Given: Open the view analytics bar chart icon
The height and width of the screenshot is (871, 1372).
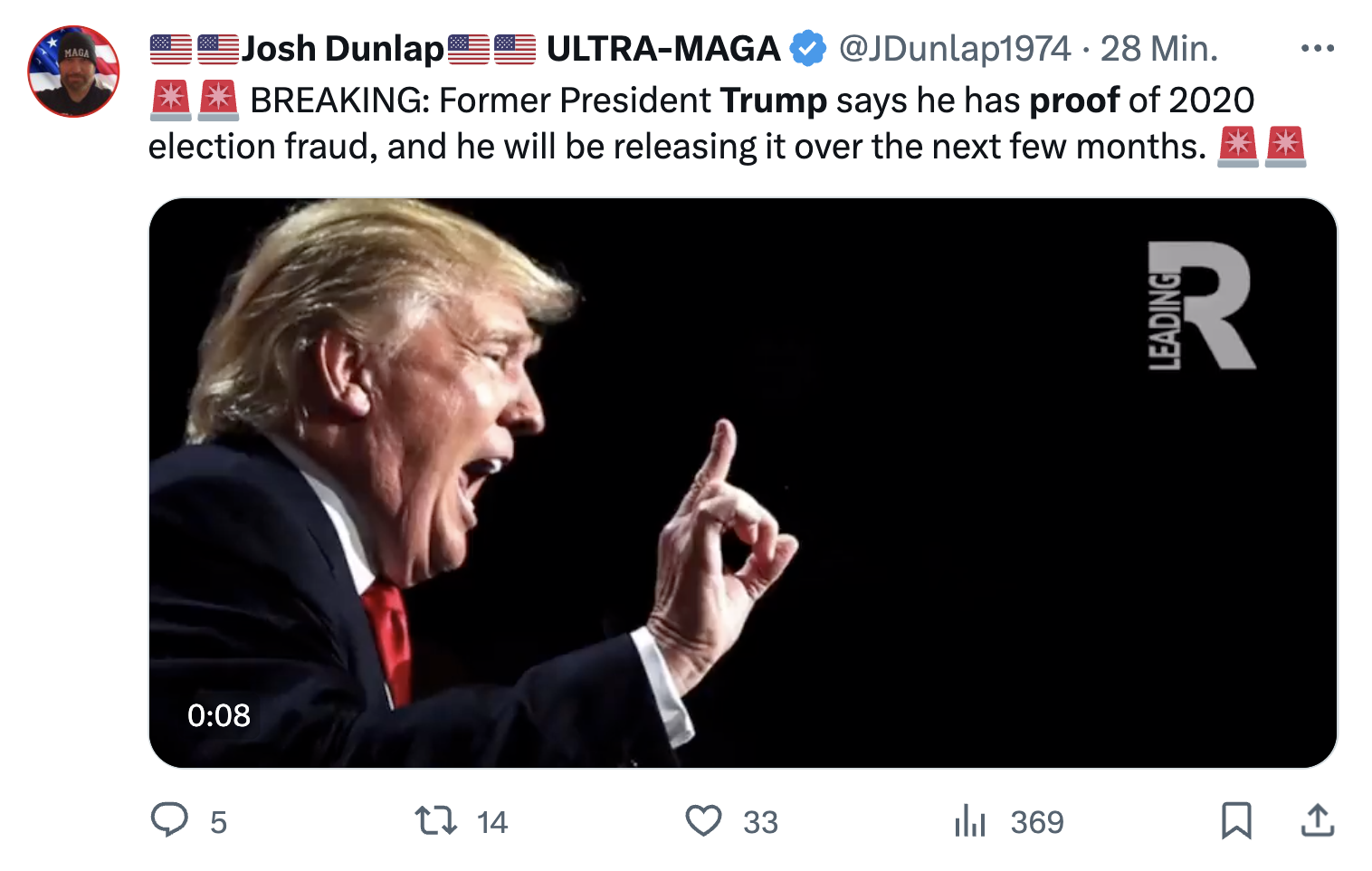Looking at the screenshot, I should [x=969, y=820].
